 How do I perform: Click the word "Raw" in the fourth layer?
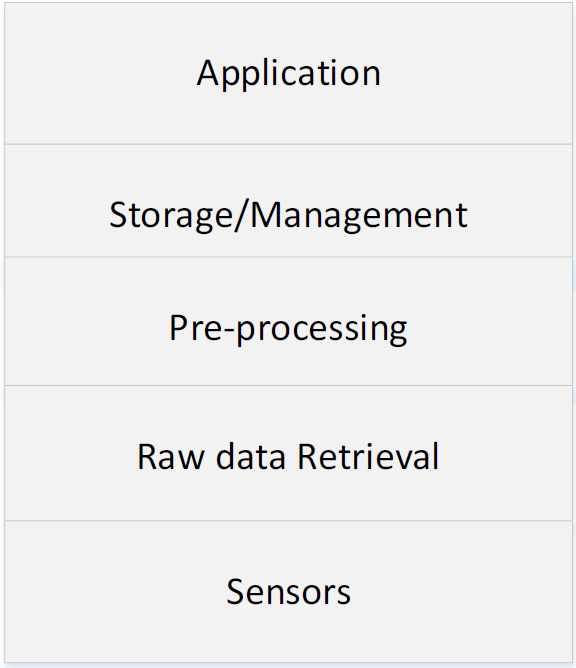(171, 457)
